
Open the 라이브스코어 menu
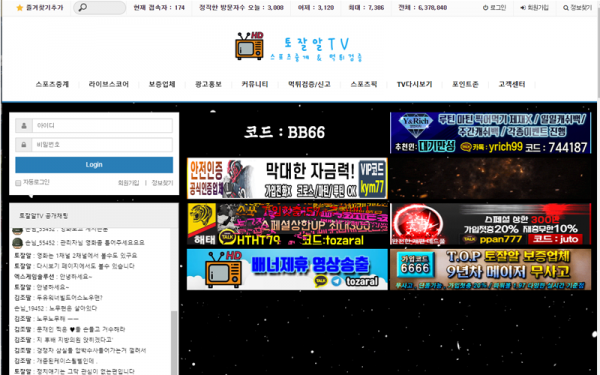(109, 84)
